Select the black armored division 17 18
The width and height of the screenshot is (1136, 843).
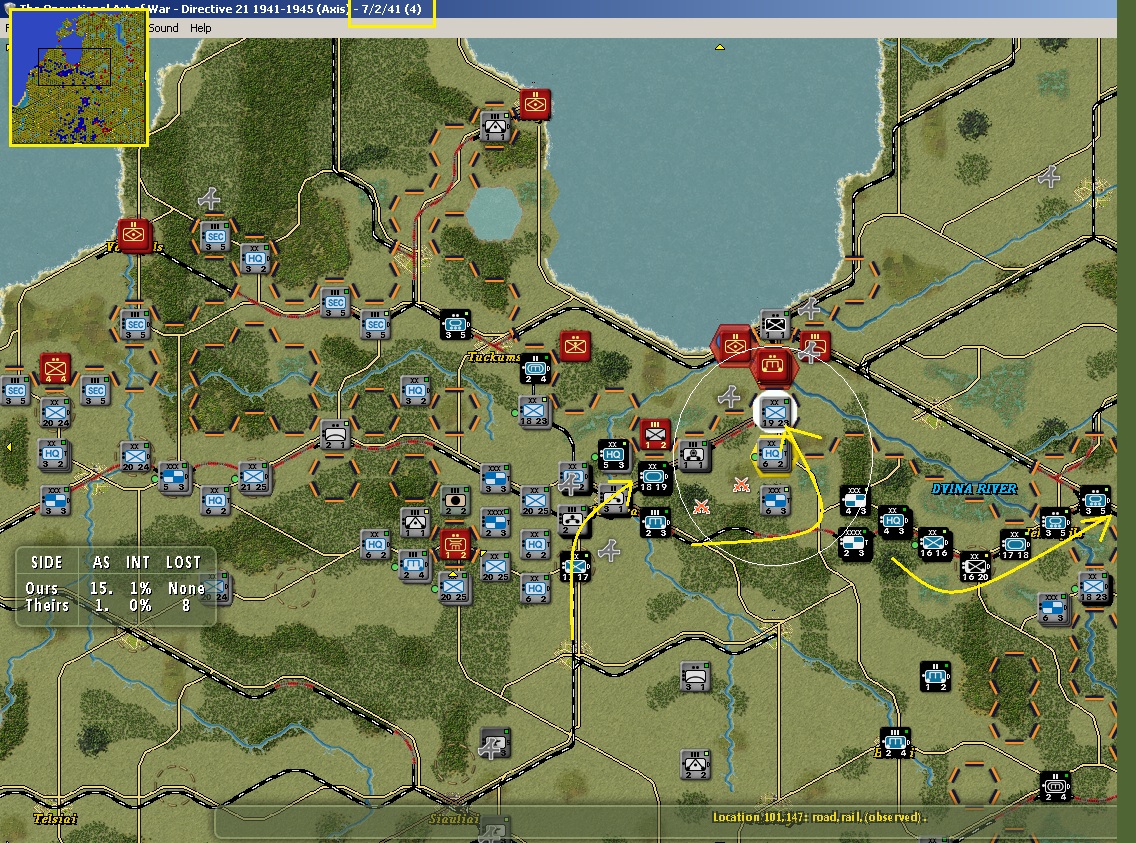point(1015,544)
